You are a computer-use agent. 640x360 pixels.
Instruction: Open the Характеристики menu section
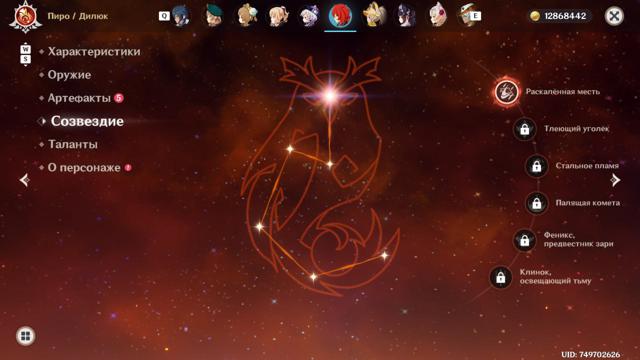pyautogui.click(x=94, y=52)
